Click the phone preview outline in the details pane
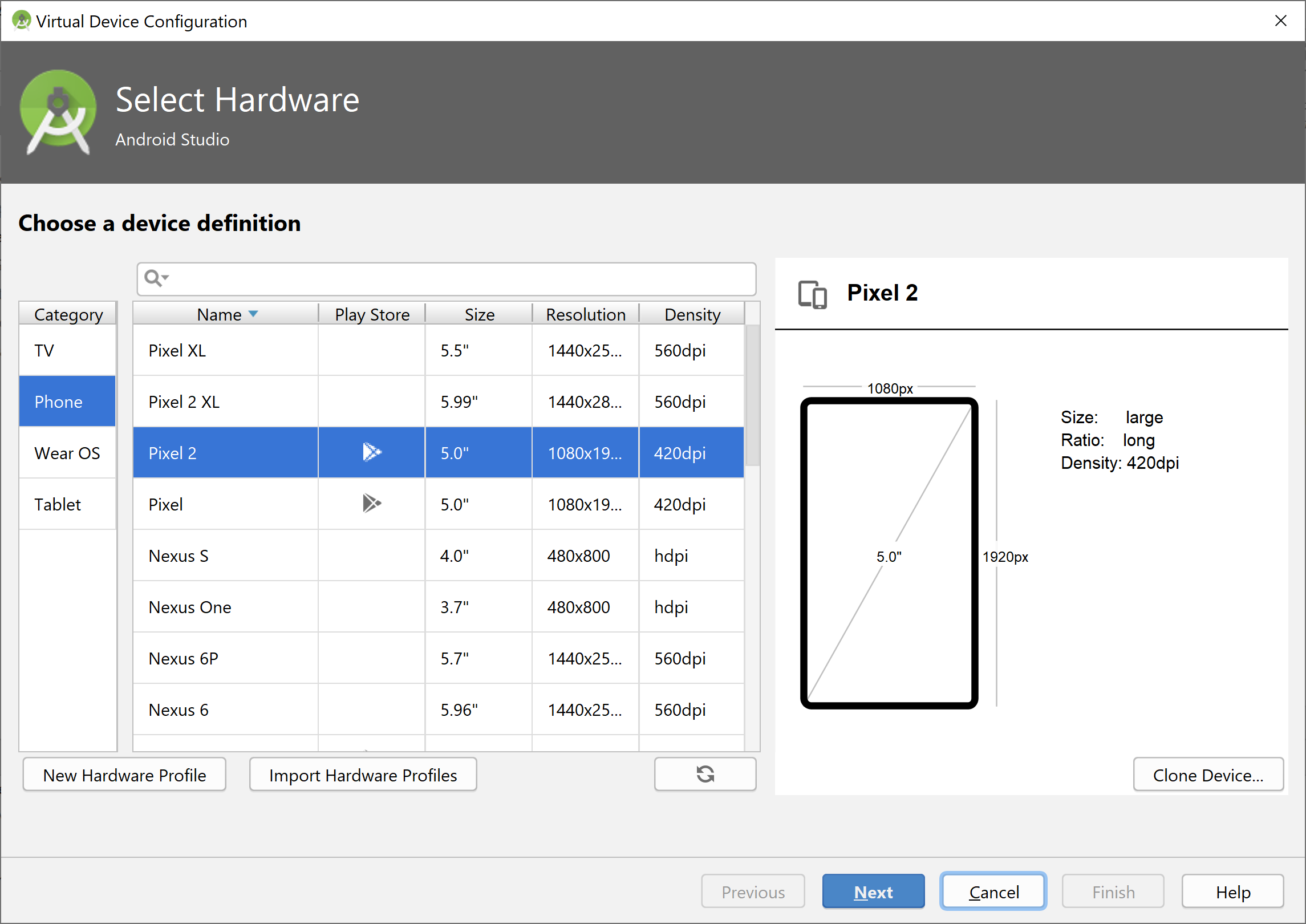Screen dimensions: 1306x924 [x=889, y=553]
